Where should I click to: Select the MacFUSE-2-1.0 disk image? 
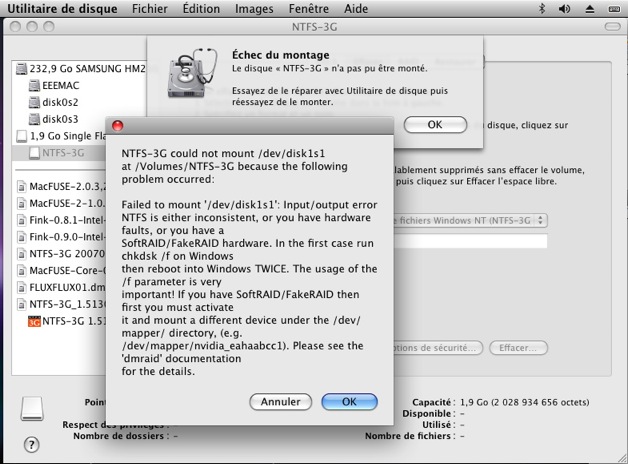pos(61,203)
